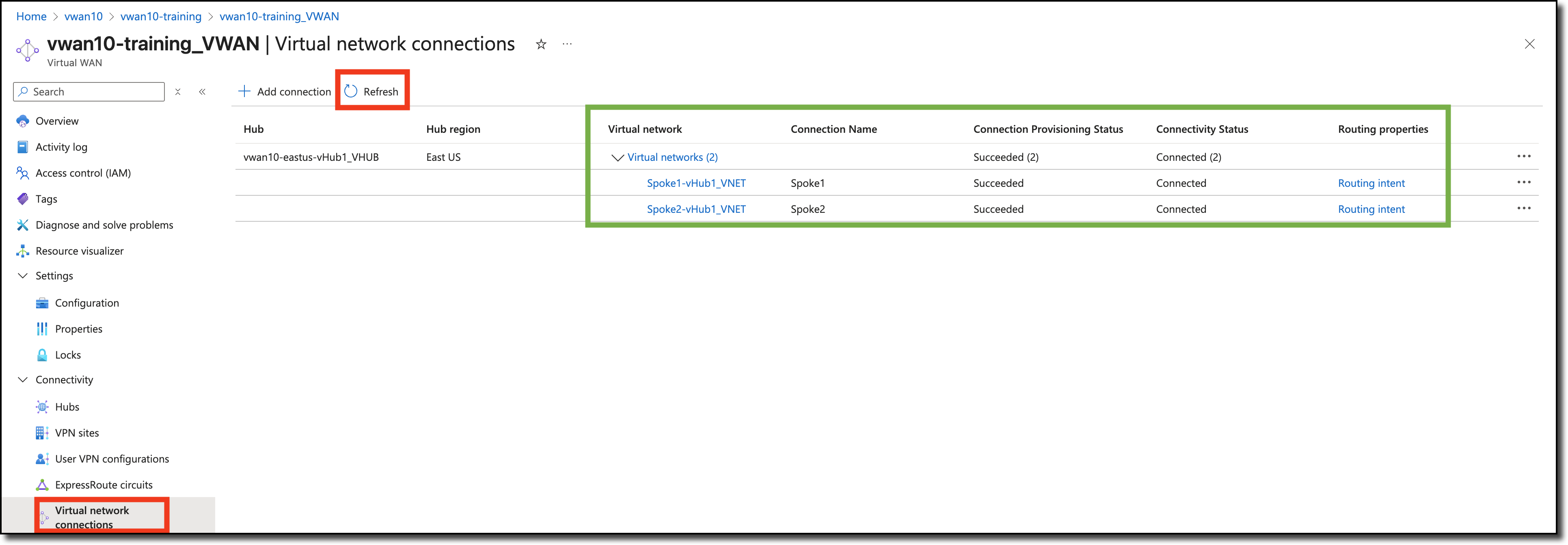
Task: Open the Activity log icon
Action: click(x=22, y=147)
